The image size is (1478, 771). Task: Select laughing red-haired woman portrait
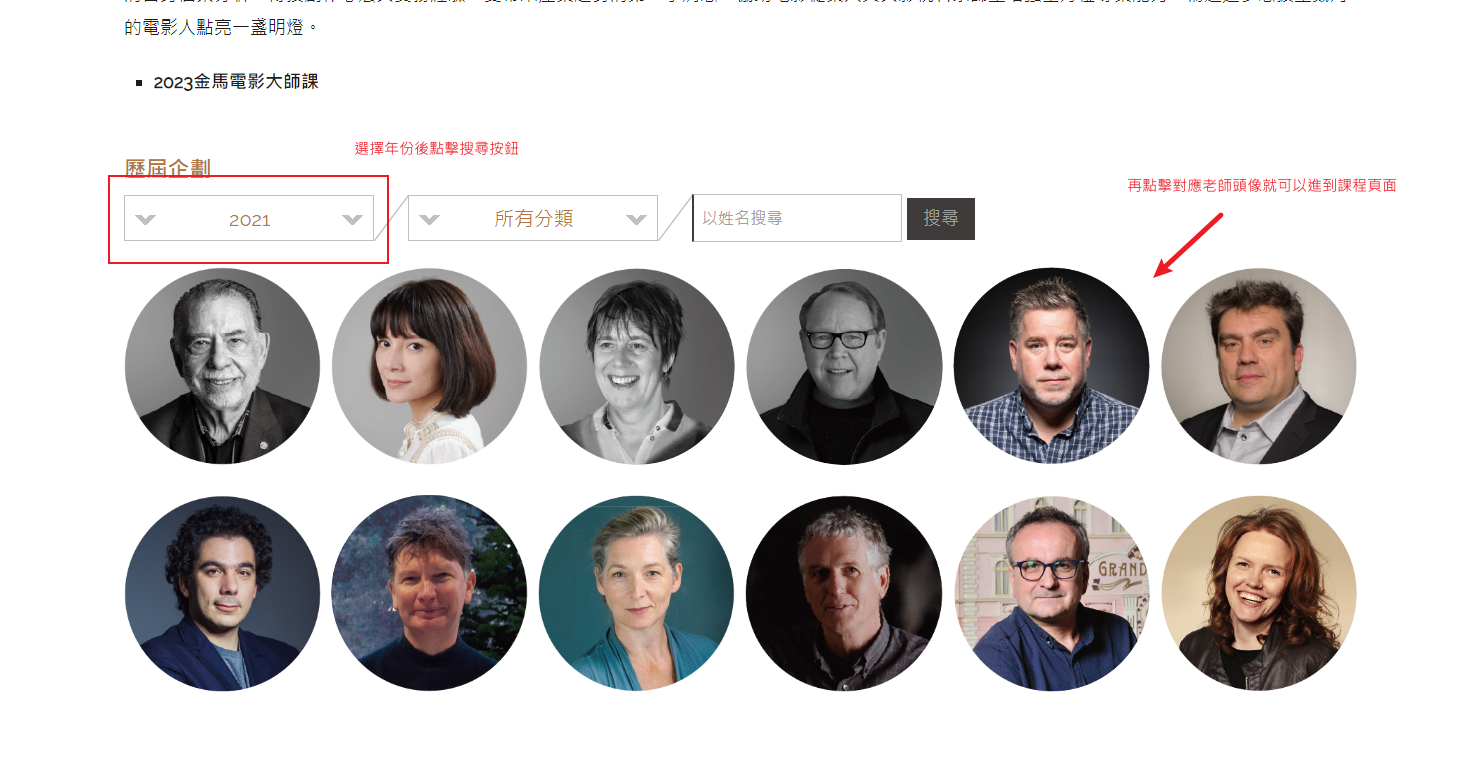(x=1259, y=593)
